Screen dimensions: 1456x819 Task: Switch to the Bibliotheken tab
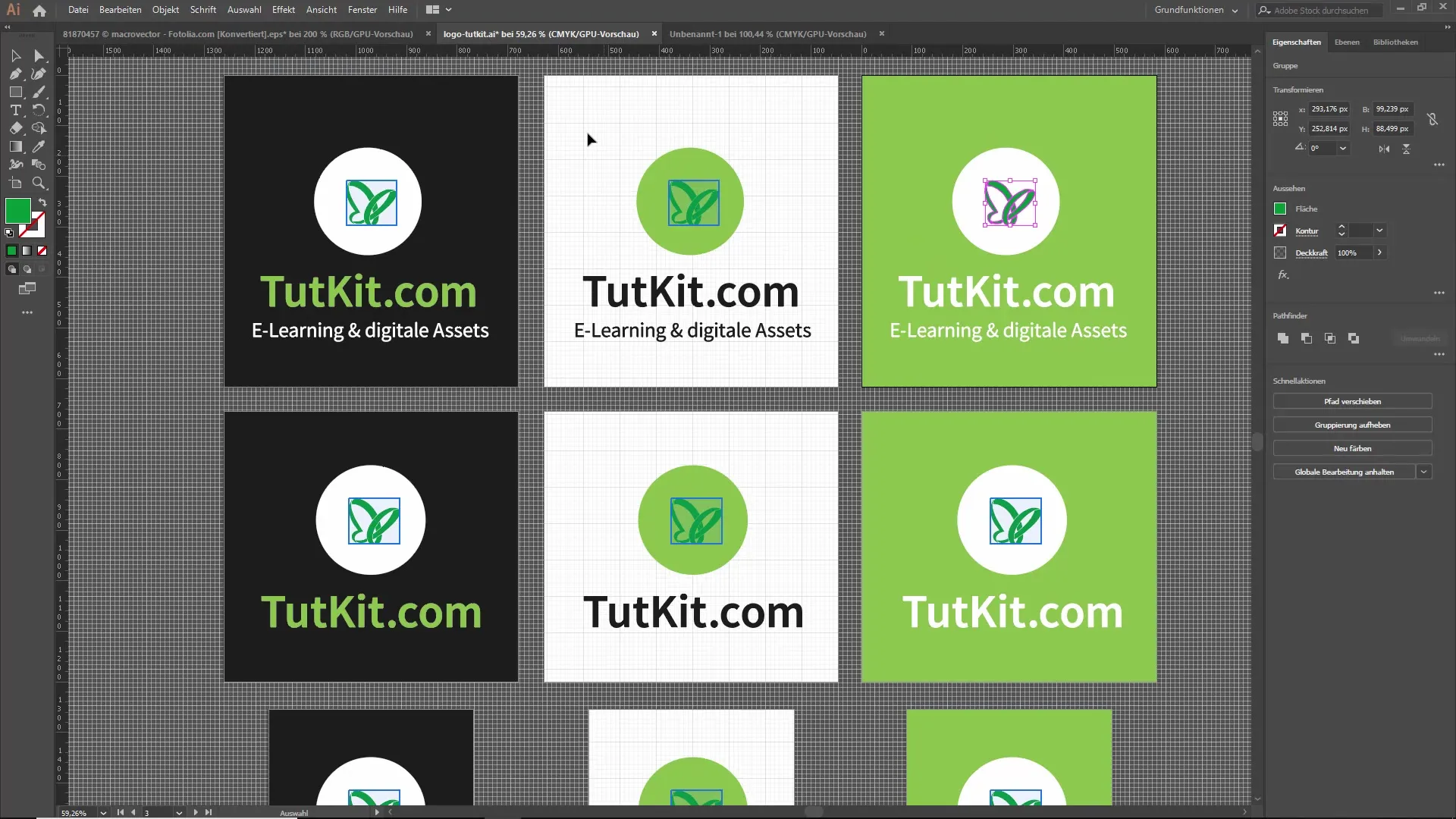(1395, 42)
